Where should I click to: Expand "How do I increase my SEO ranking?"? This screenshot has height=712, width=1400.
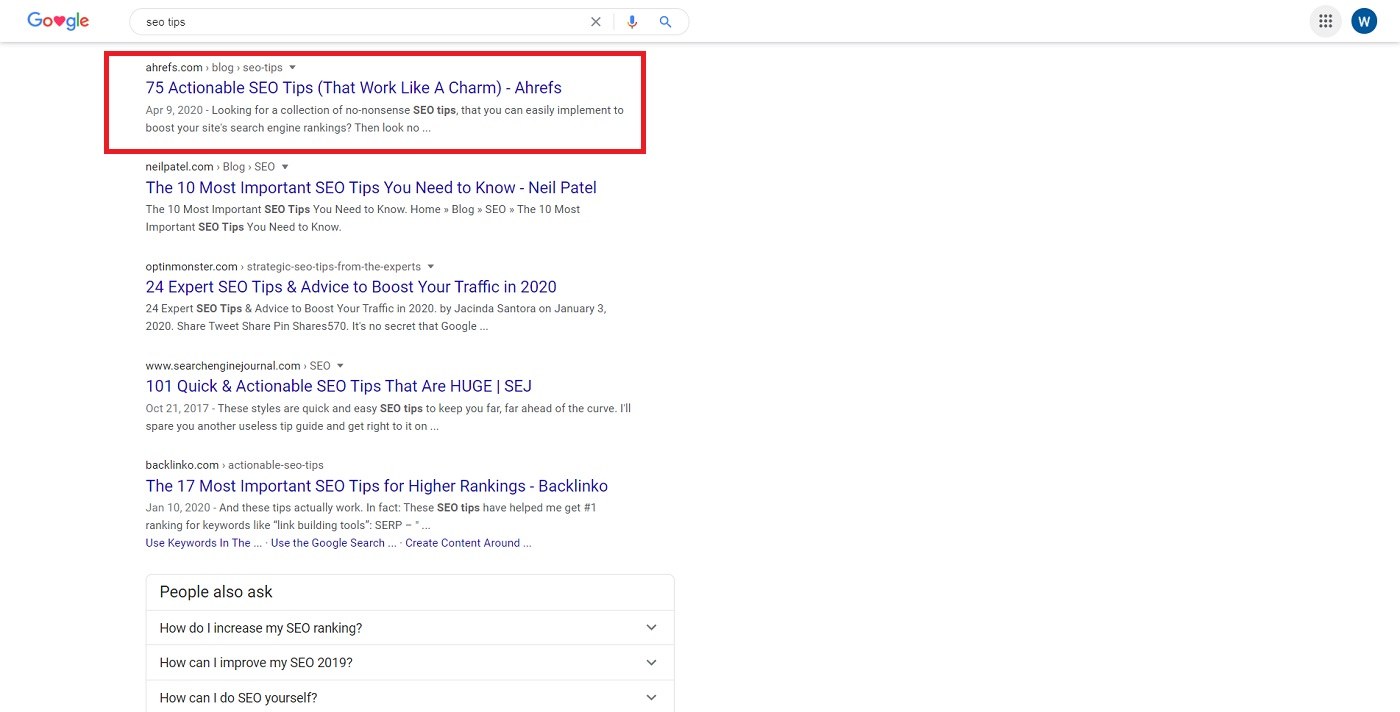[410, 628]
